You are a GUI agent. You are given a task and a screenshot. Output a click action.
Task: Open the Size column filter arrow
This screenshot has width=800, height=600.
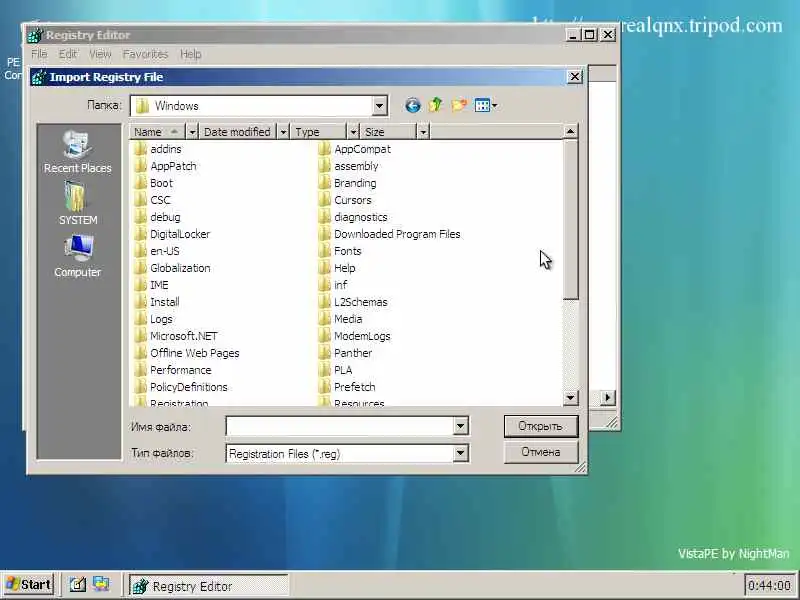click(x=423, y=132)
